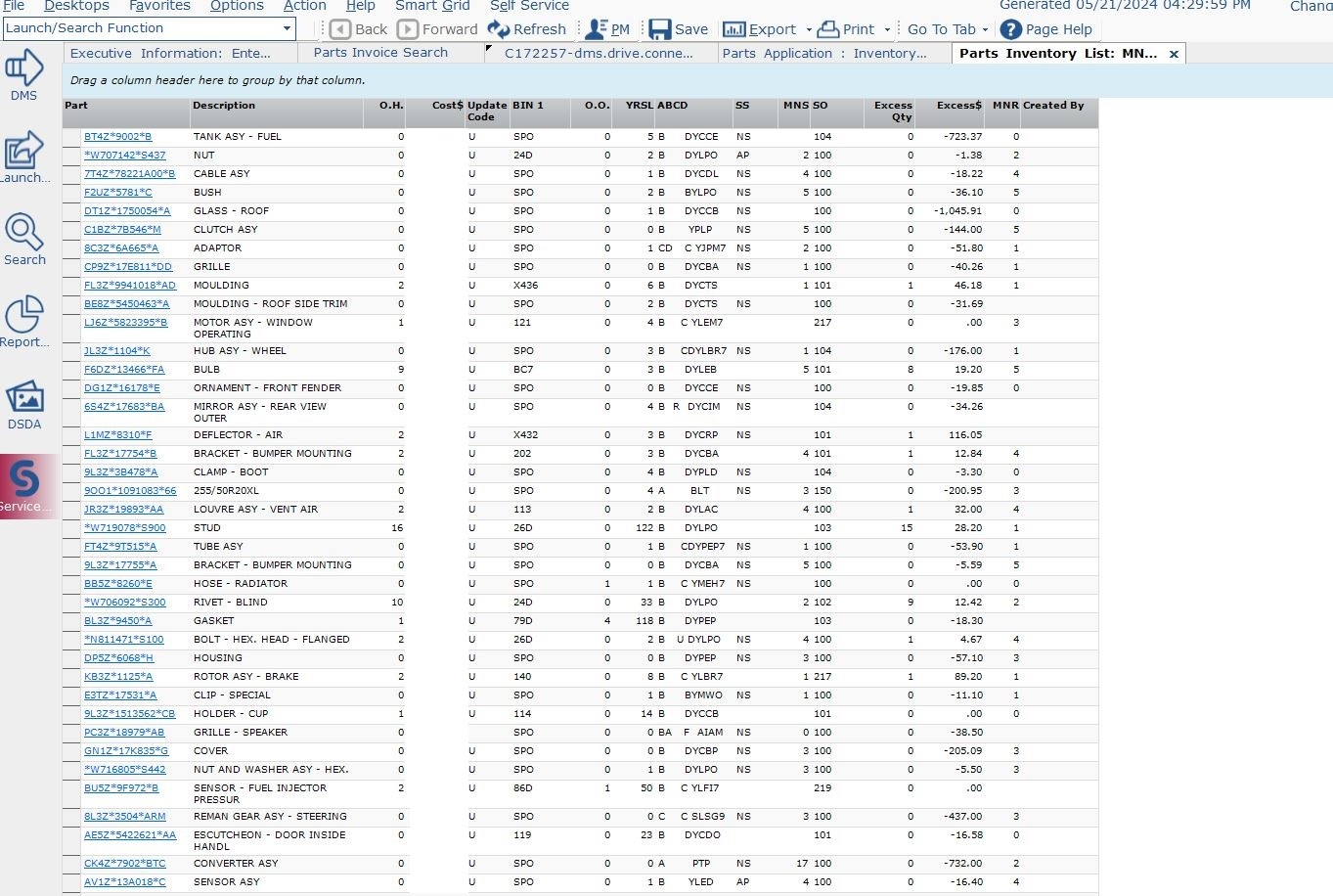Screen dimensions: 1333x896
Task: Click the Save toolbar icon
Action: [x=679, y=28]
